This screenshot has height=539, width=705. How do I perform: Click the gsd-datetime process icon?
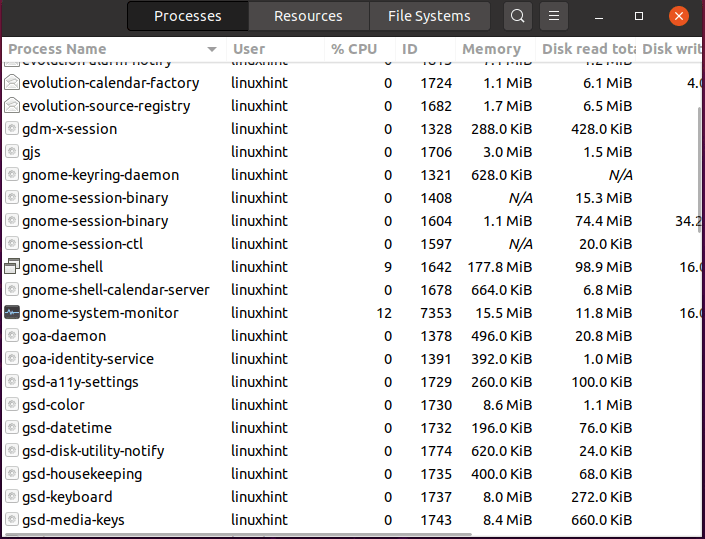pos(12,428)
